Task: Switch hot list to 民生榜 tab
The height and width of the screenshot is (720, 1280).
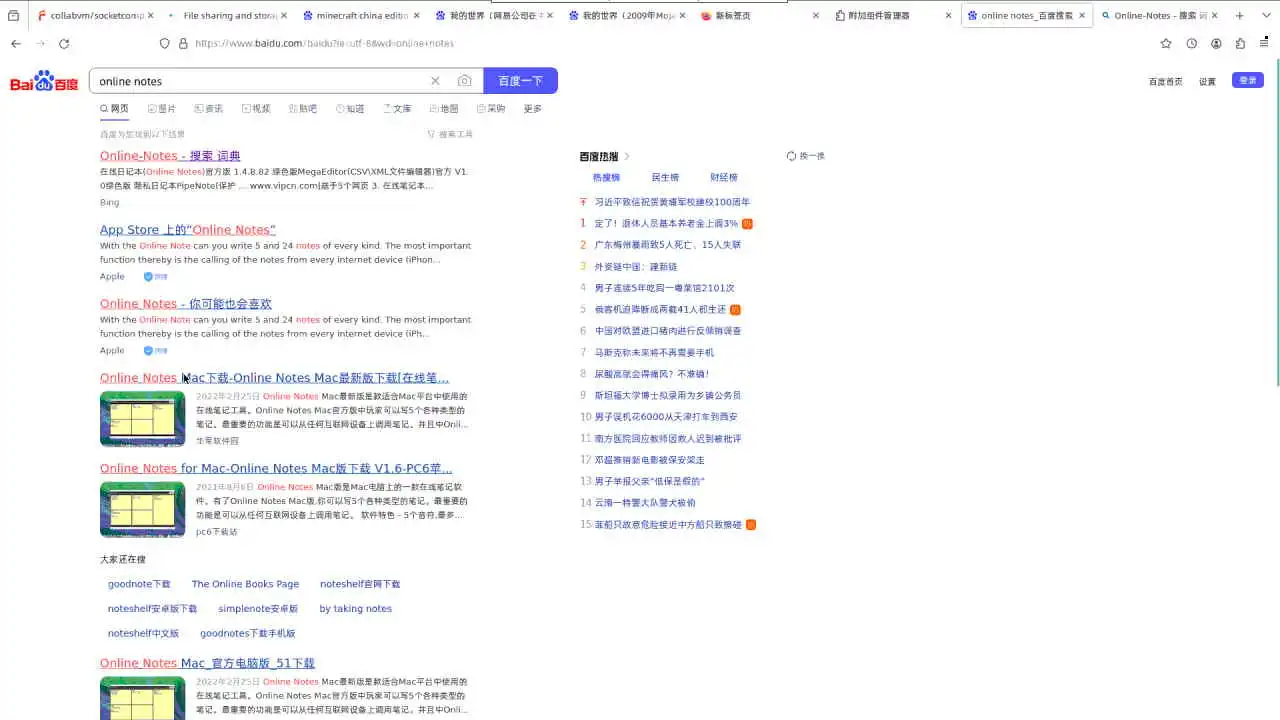Action: tap(665, 177)
